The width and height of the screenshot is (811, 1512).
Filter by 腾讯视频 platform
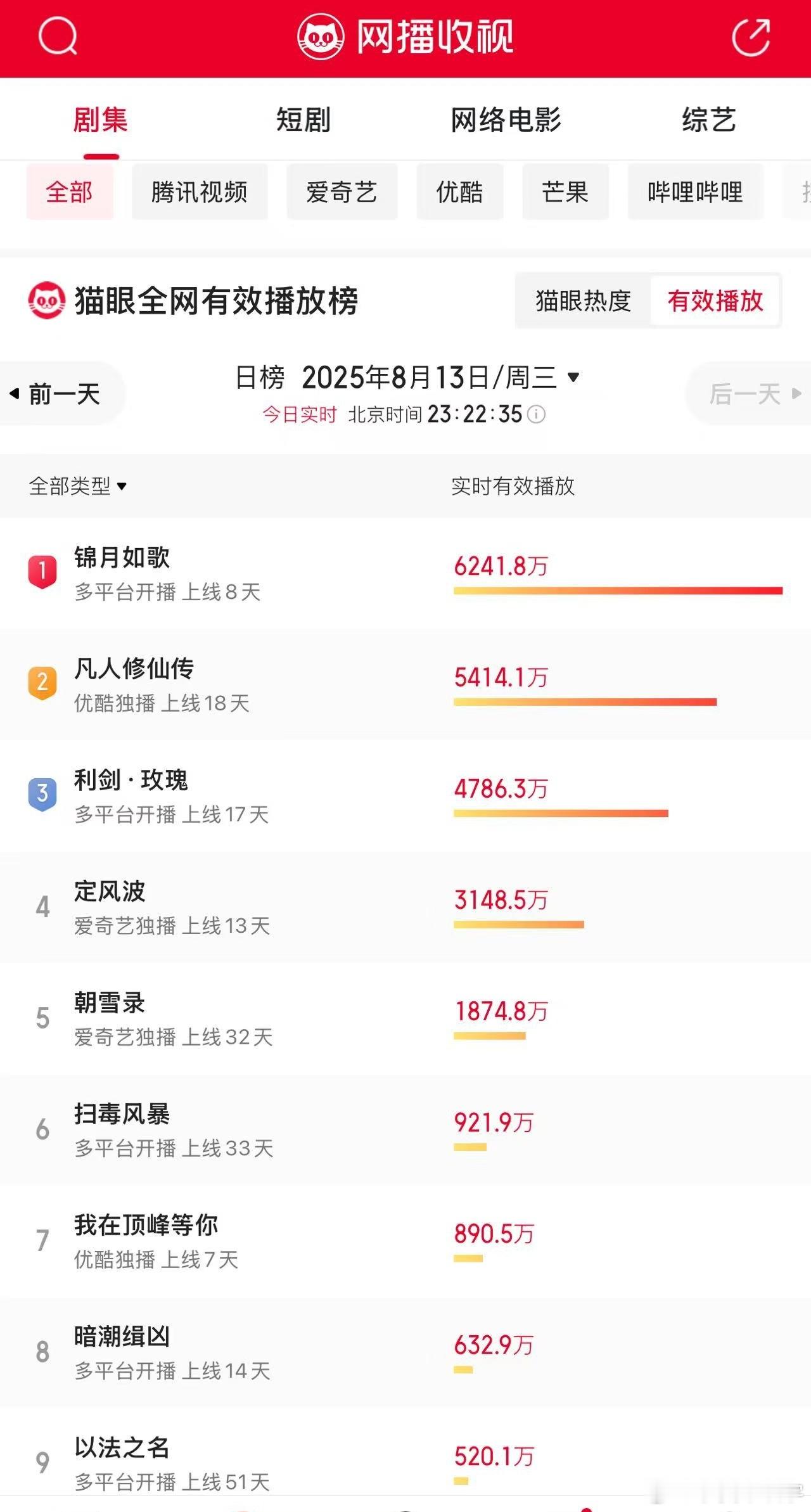click(200, 191)
